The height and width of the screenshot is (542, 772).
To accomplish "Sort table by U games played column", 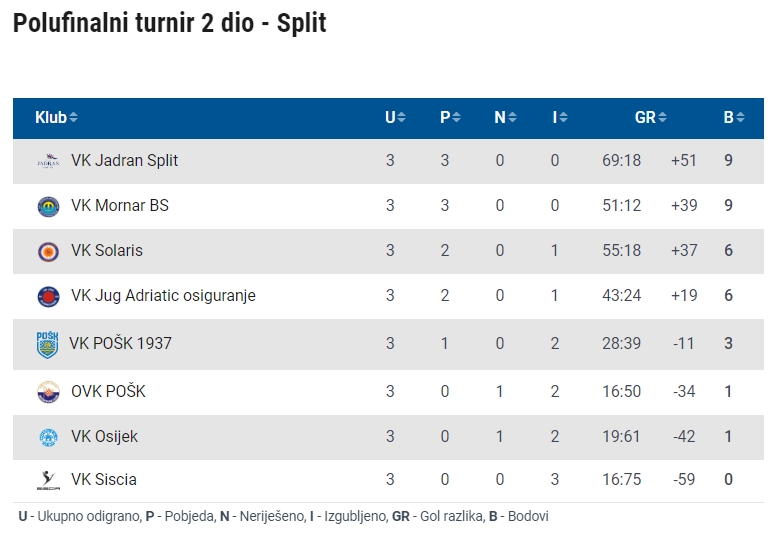I will (x=395, y=117).
